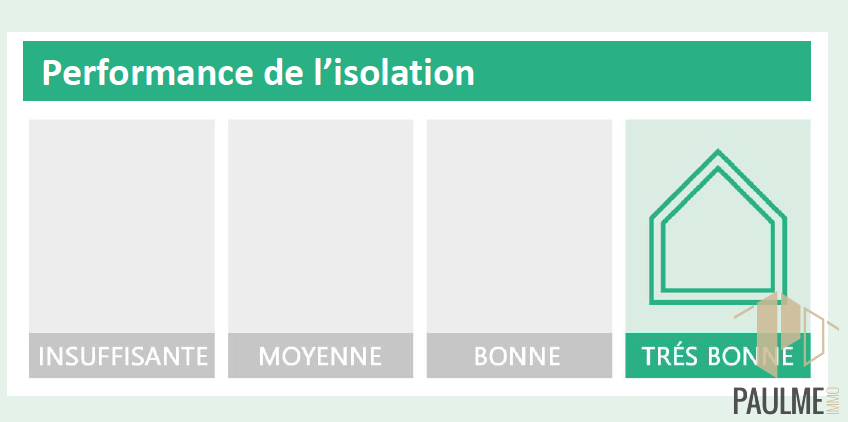
Task: Select the BONNE rating label
Action: (519, 356)
